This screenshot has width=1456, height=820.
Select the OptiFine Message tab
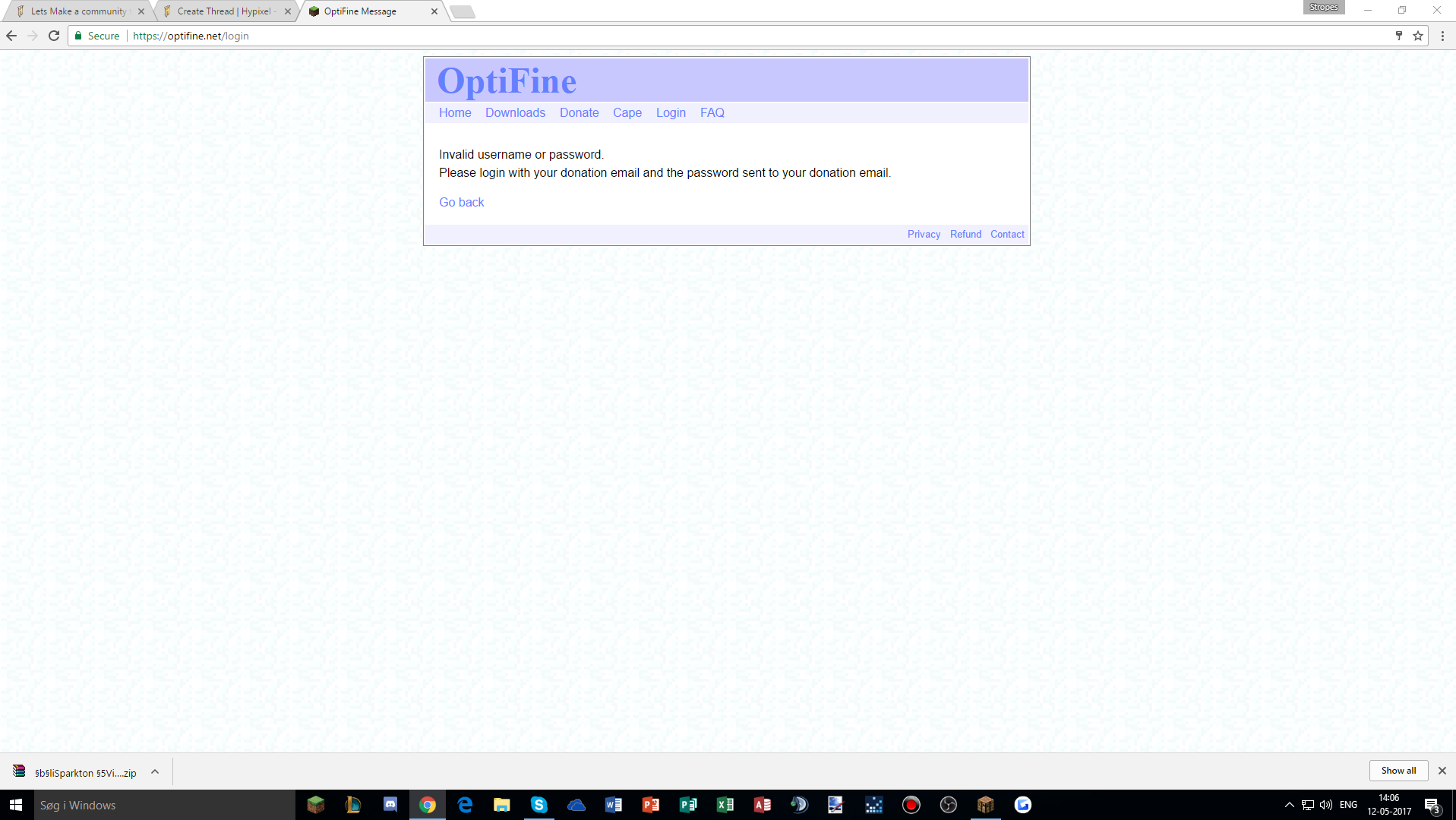tap(360, 11)
